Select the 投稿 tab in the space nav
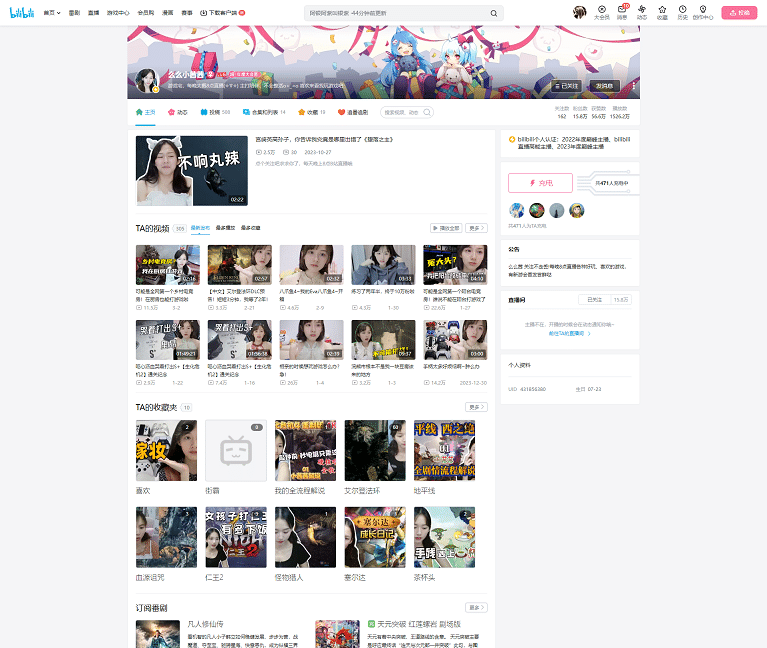767x648 pixels. point(215,112)
